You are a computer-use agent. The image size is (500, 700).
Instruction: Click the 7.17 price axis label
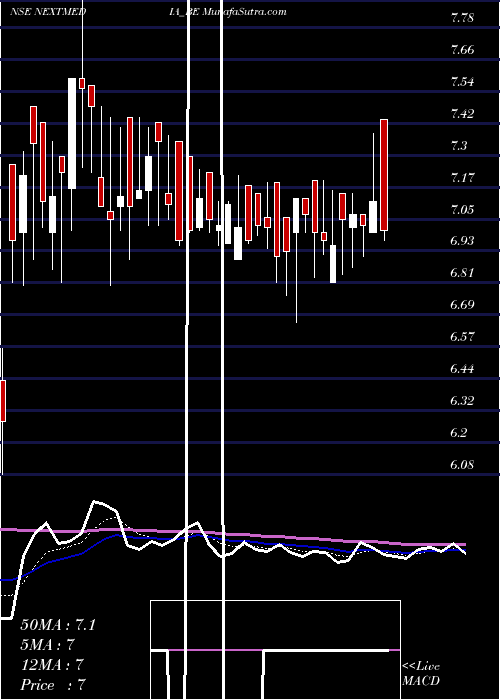(462, 178)
